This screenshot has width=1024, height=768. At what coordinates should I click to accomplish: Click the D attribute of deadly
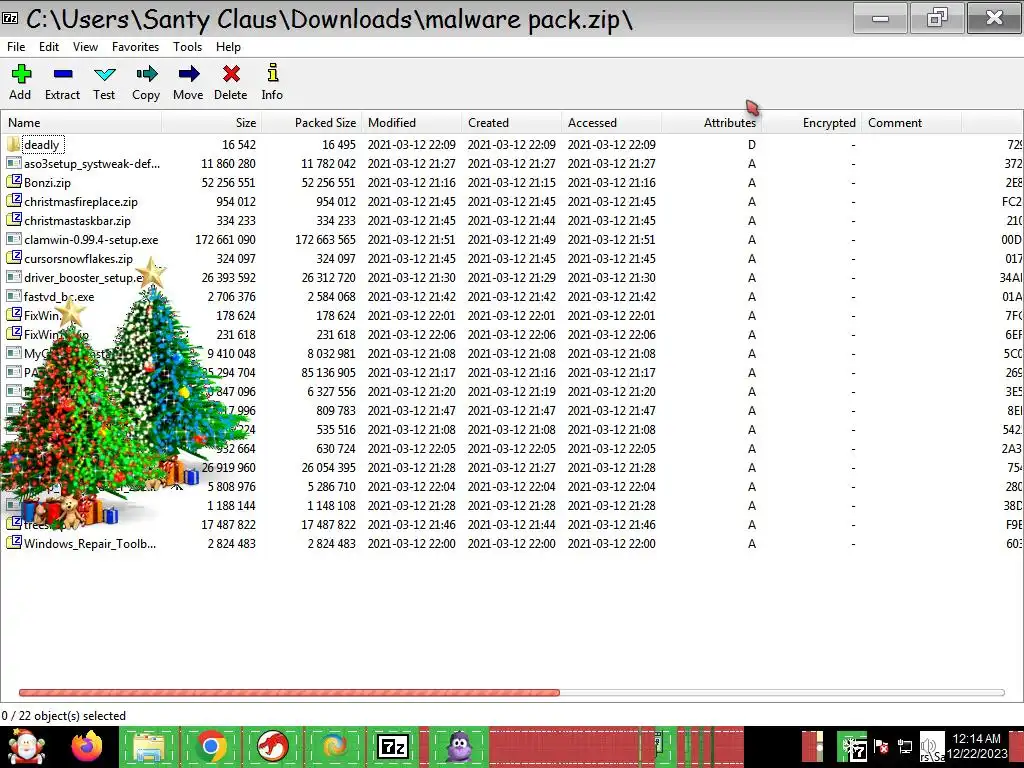(x=752, y=144)
